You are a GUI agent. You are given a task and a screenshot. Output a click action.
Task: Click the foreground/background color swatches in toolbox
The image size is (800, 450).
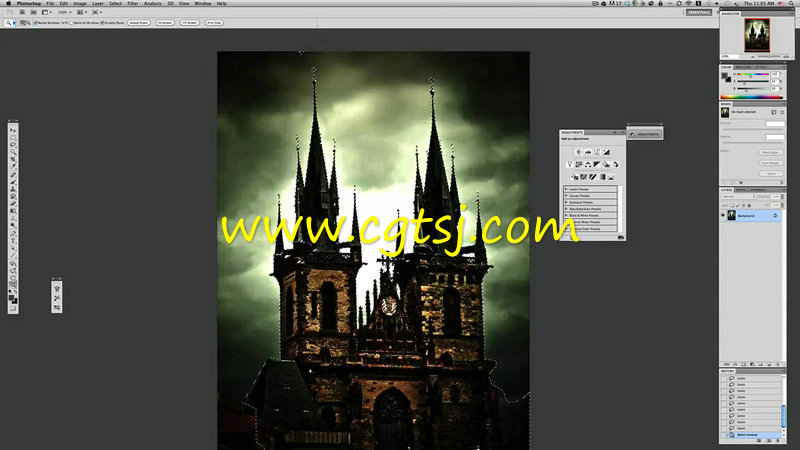pyautogui.click(x=13, y=299)
